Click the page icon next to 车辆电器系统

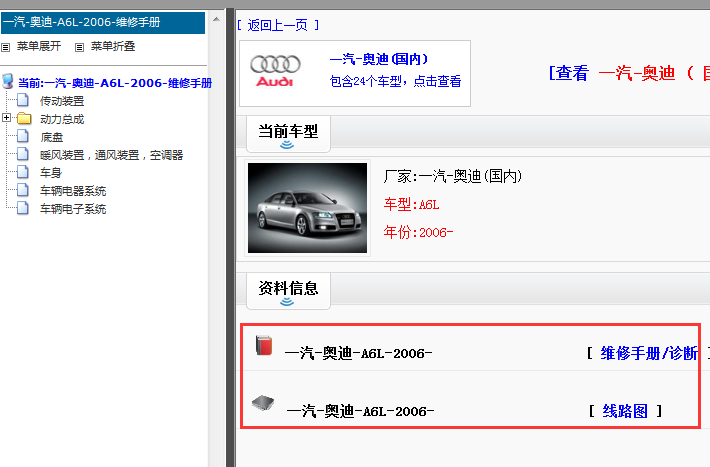pyautogui.click(x=23, y=190)
